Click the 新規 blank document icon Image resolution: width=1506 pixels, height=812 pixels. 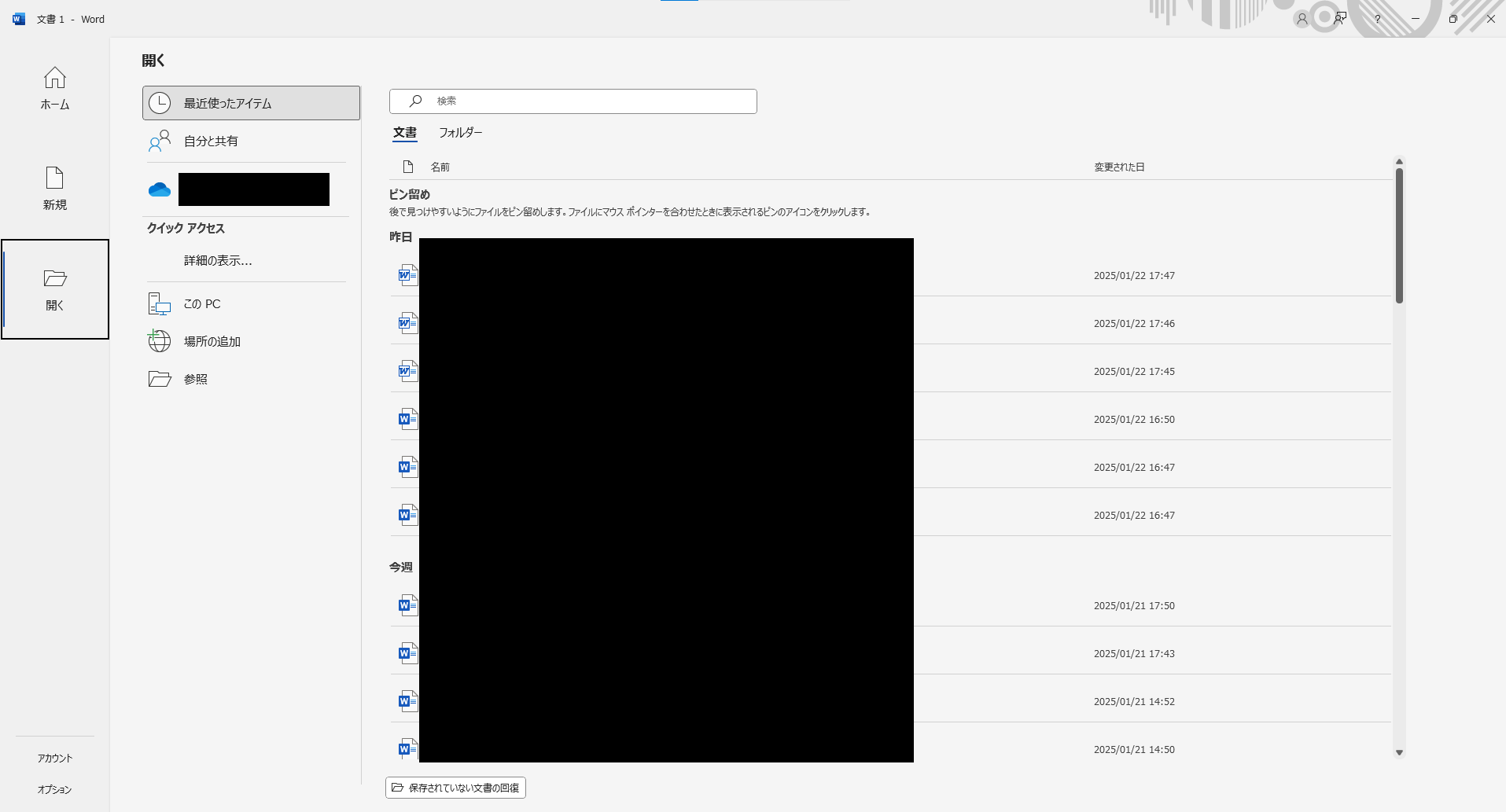[54, 178]
